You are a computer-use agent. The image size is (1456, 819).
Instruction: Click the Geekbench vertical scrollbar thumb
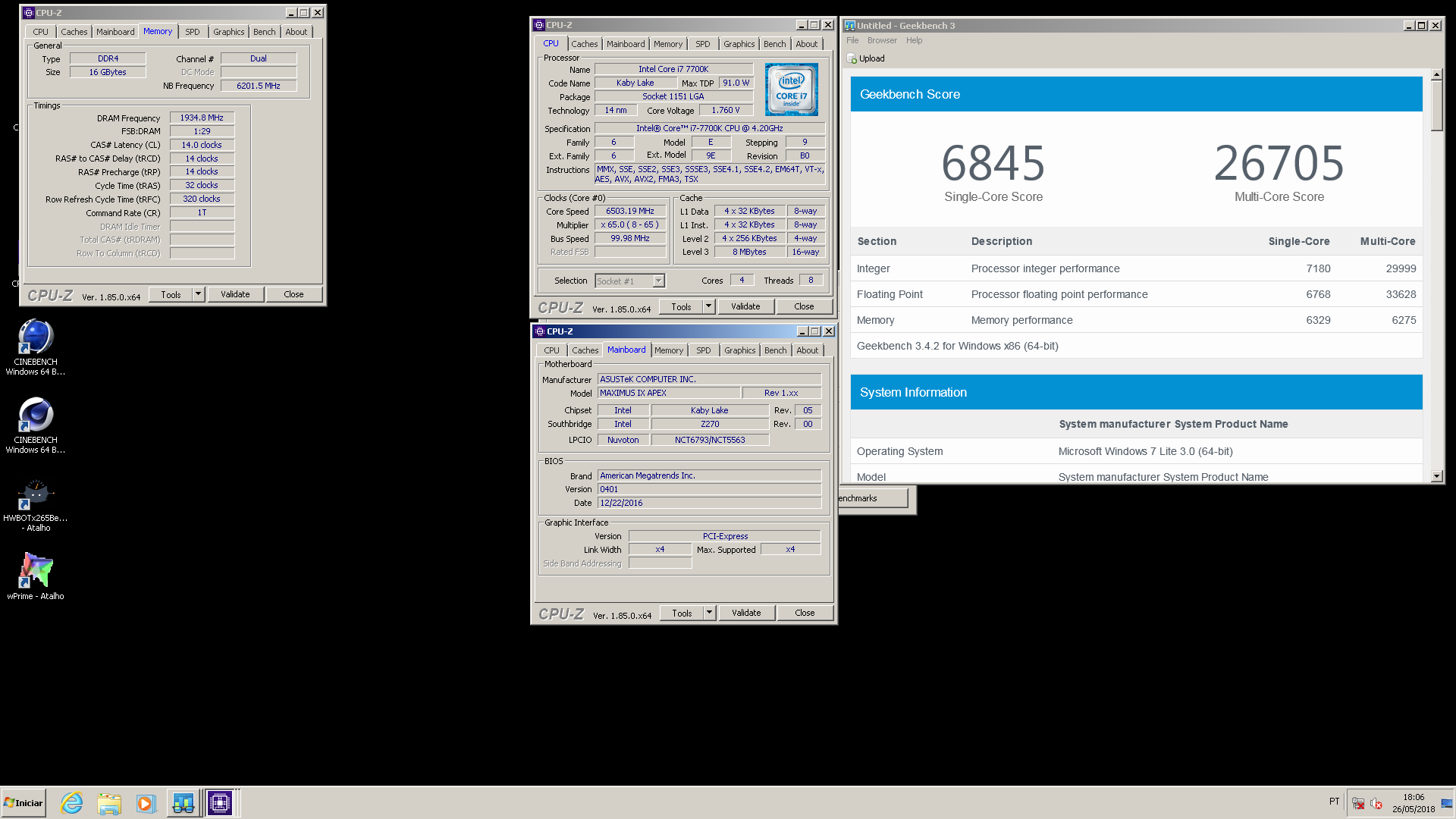pyautogui.click(x=1436, y=105)
